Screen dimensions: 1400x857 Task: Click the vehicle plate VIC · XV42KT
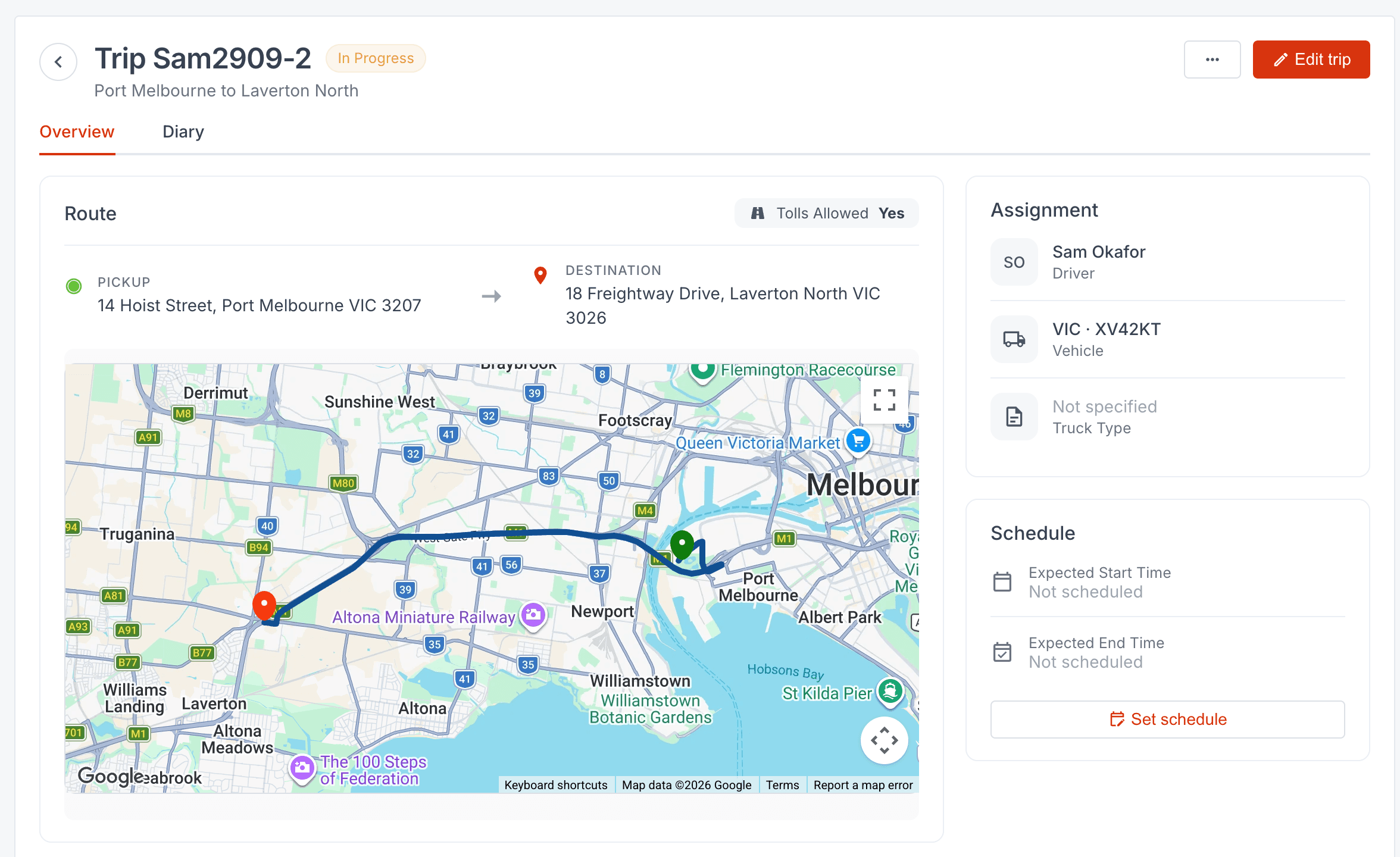1107,329
